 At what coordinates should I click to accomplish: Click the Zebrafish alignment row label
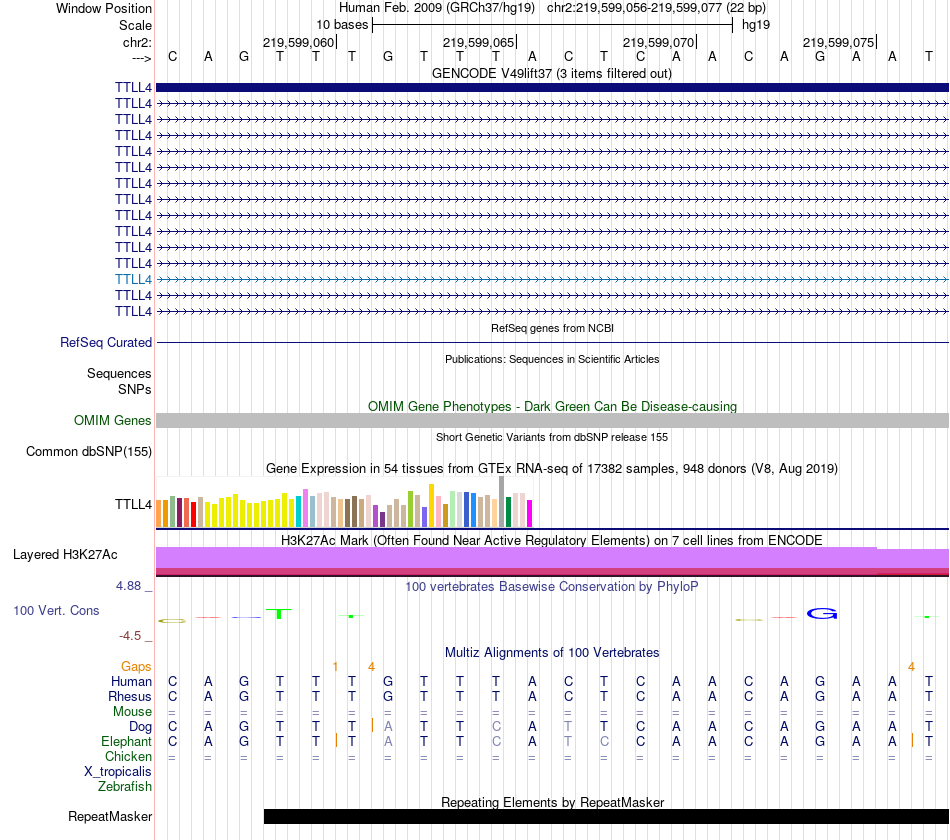coord(125,787)
